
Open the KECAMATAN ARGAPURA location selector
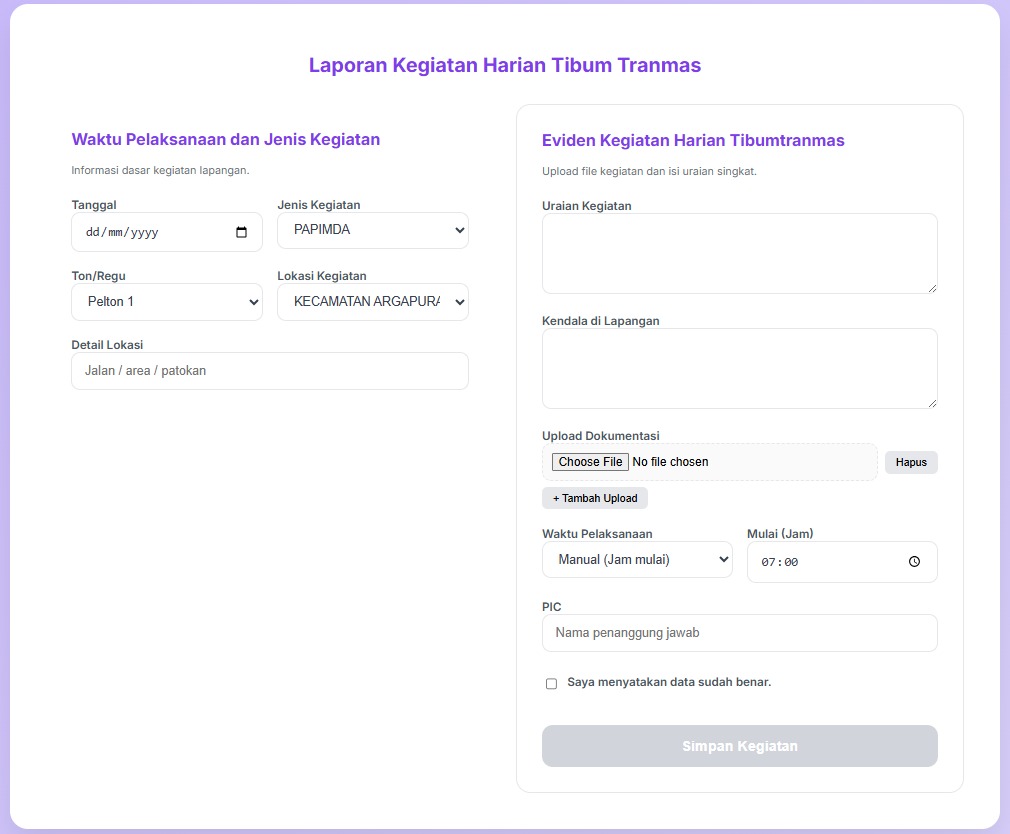click(x=372, y=301)
